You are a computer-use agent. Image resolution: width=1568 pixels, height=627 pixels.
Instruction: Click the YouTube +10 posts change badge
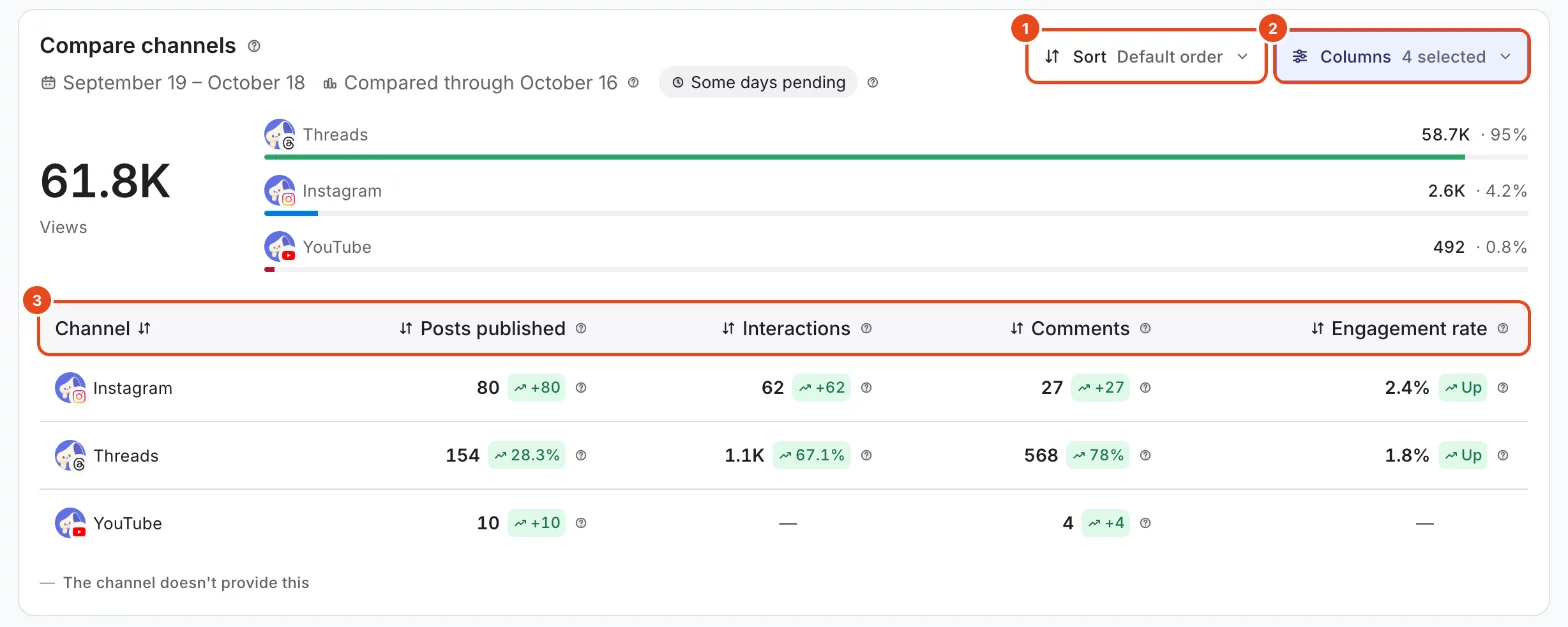536,523
